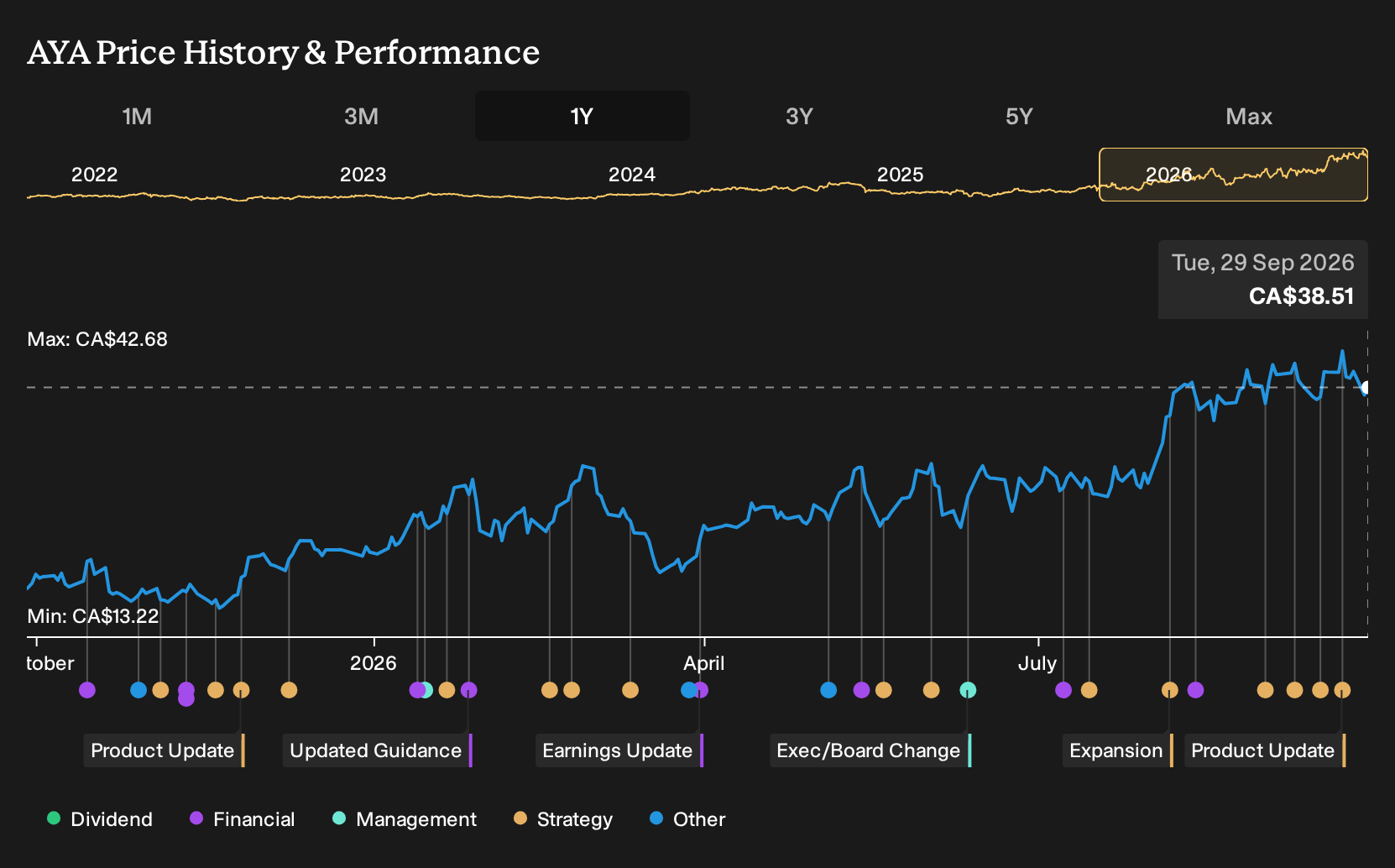The height and width of the screenshot is (868, 1395).
Task: Switch chart to the 3Y range
Action: coord(799,116)
